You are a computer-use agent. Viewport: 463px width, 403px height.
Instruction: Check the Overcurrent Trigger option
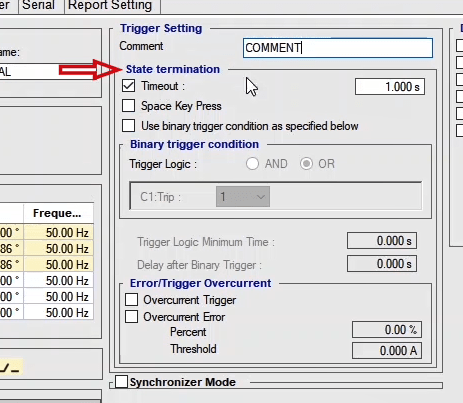point(131,299)
